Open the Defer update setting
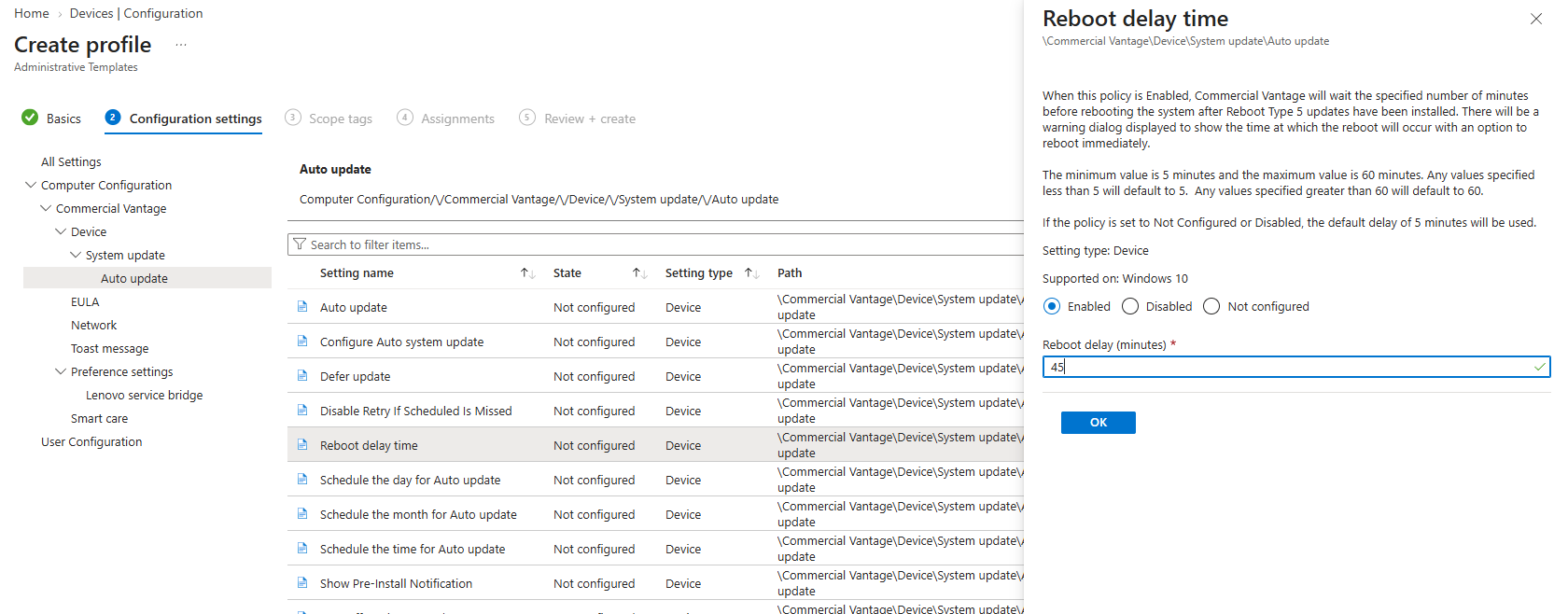The image size is (1568, 614). coord(356,376)
